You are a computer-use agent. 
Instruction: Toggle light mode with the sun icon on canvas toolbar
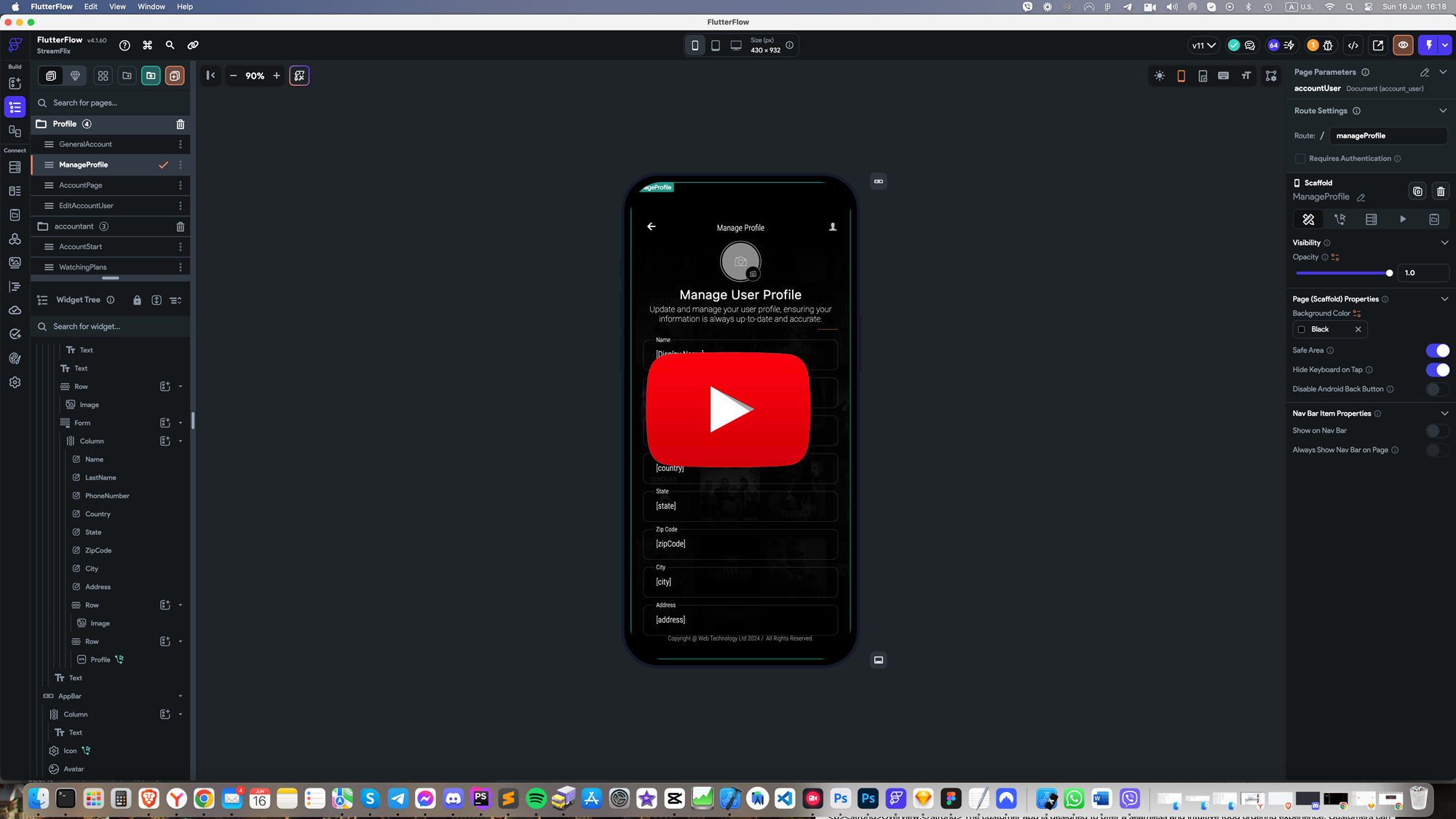[x=1160, y=76]
